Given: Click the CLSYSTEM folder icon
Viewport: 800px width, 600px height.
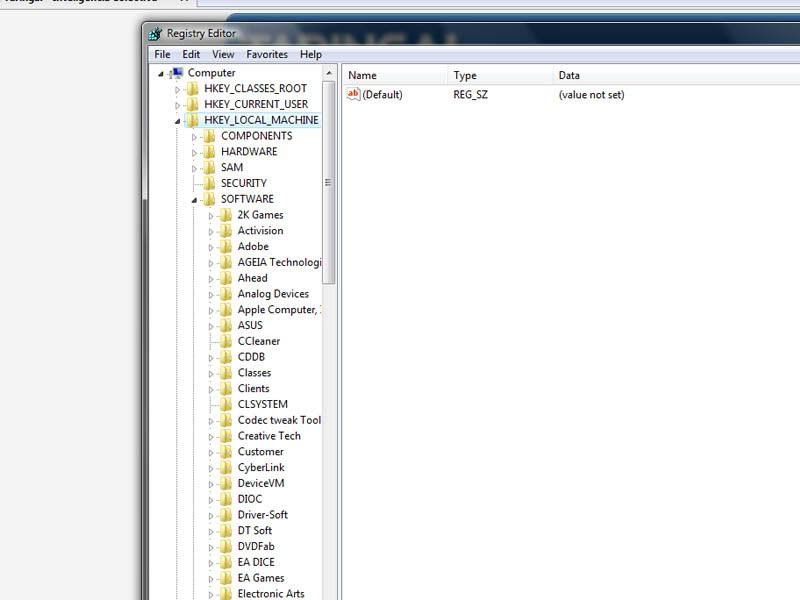Looking at the screenshot, I should click(226, 405).
